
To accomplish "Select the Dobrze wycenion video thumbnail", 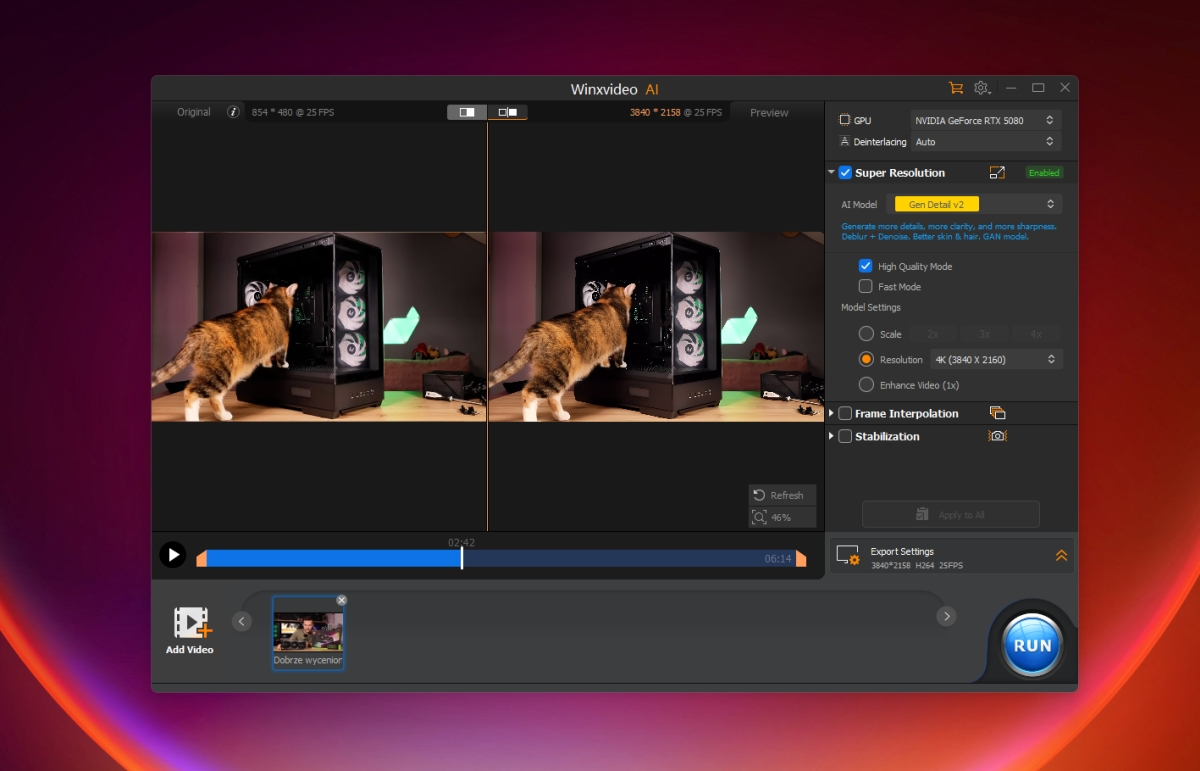I will tap(308, 632).
